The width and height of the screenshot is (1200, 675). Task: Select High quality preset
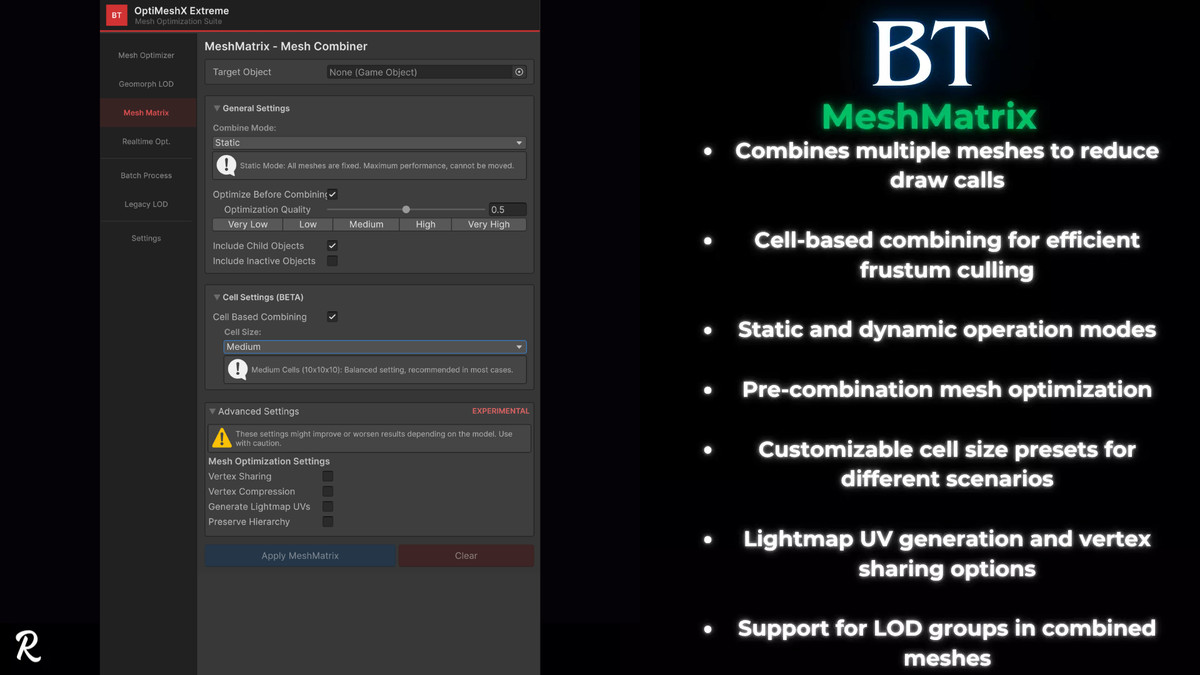[426, 225]
